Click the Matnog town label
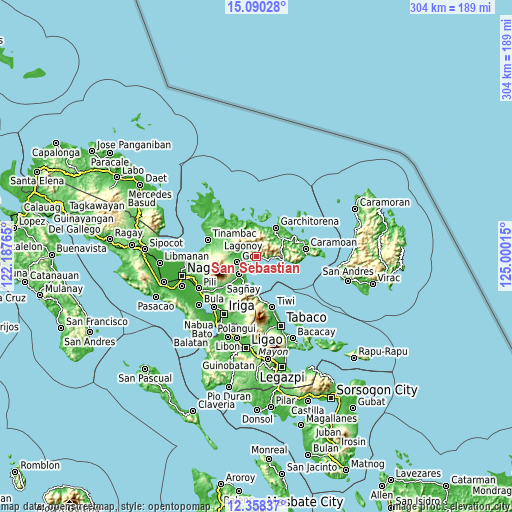Image resolution: width=512 pixels, height=512 pixels. coord(368,464)
